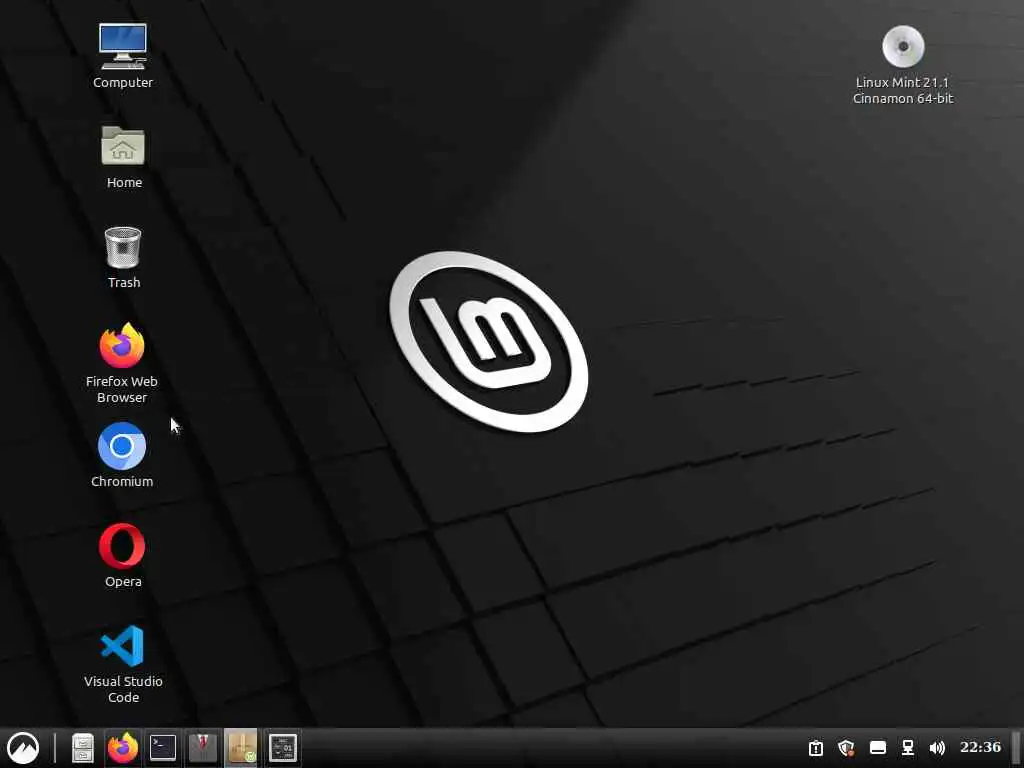
Task: Open the network connection tray icon
Action: [908, 748]
